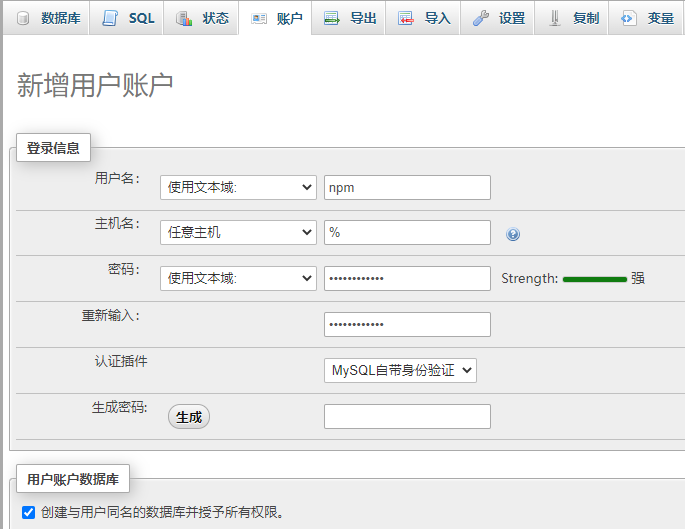Click the SQL scroll icon
The width and height of the screenshot is (685, 529).
110,18
